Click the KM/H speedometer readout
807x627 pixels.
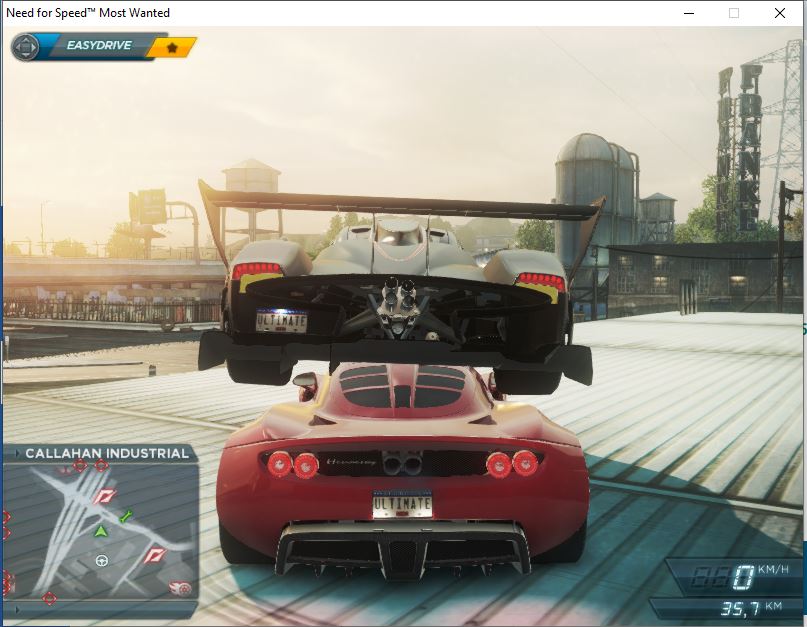(738, 576)
